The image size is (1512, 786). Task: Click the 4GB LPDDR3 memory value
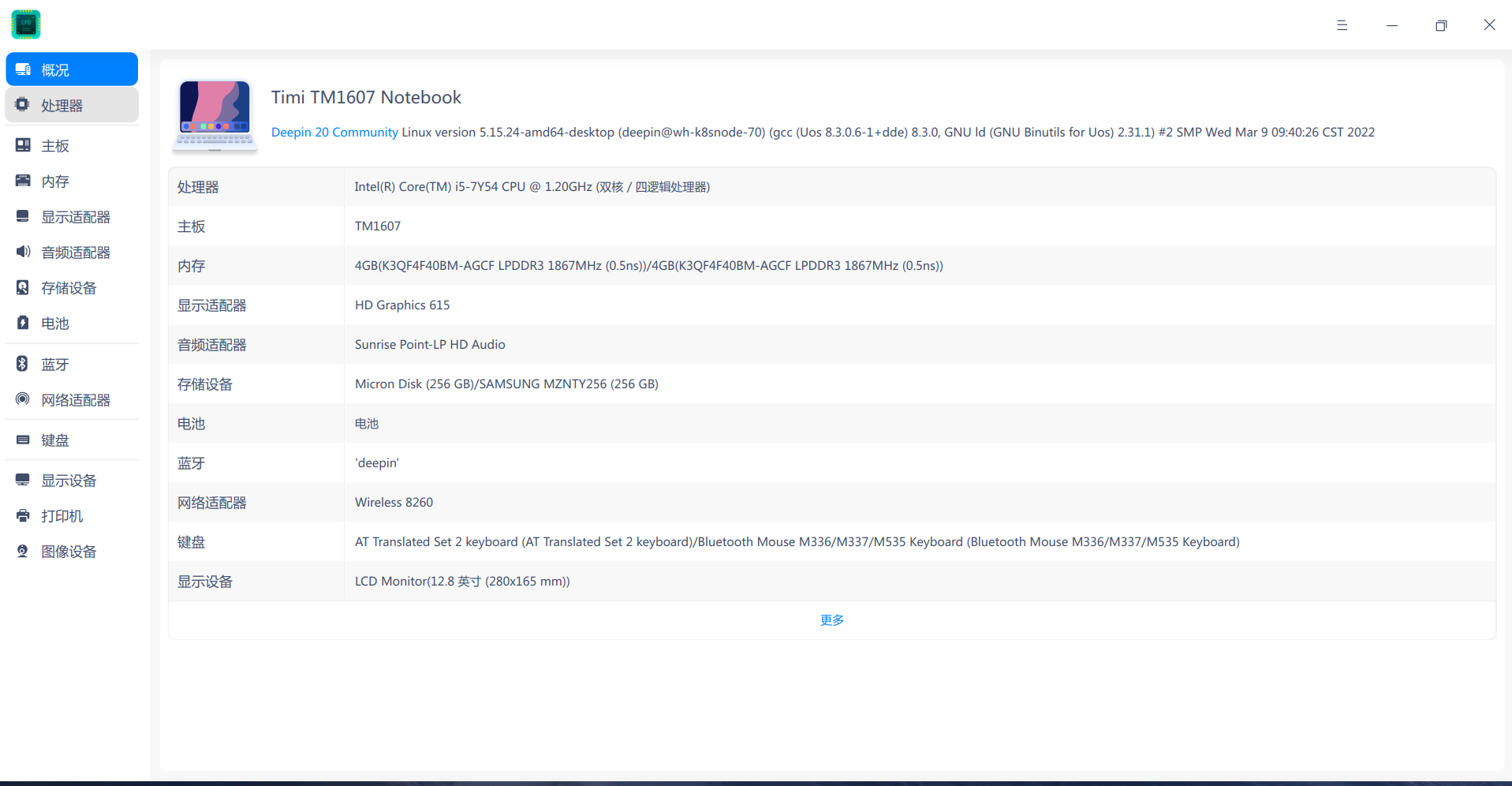pyautogui.click(x=649, y=266)
